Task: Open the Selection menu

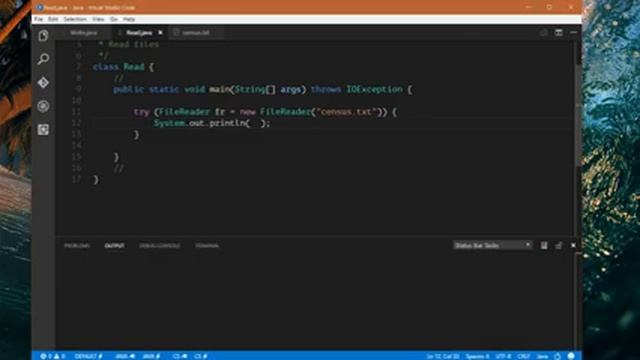Action: click(x=75, y=19)
